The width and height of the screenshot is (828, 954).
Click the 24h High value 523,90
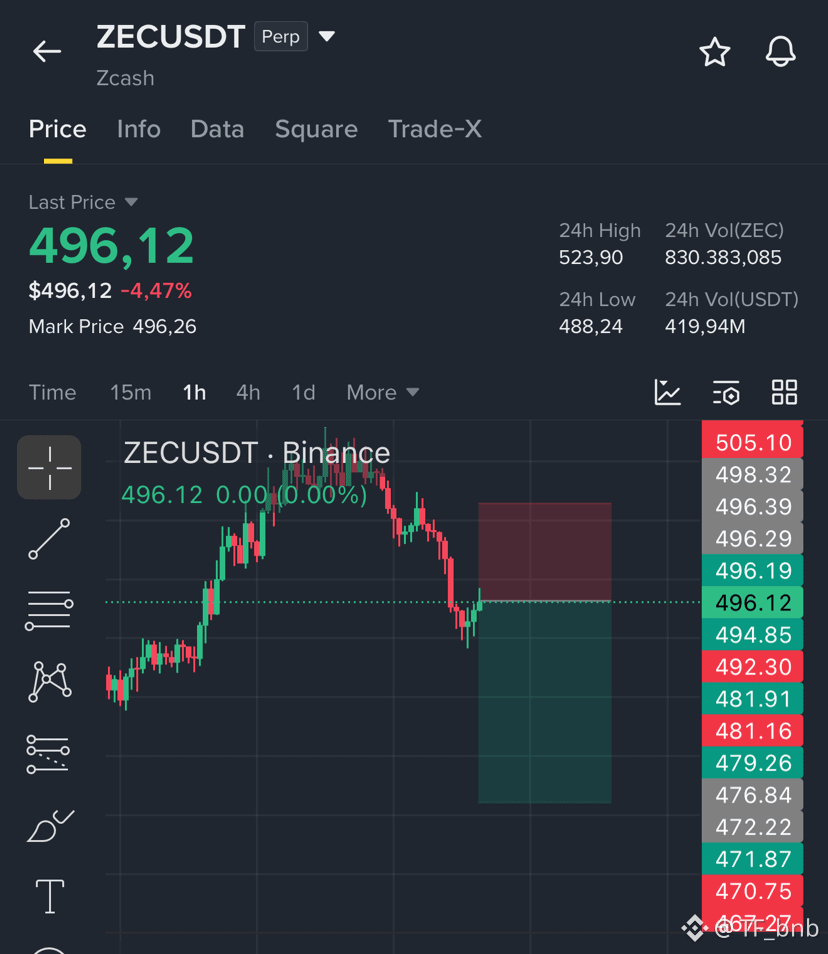pos(591,257)
